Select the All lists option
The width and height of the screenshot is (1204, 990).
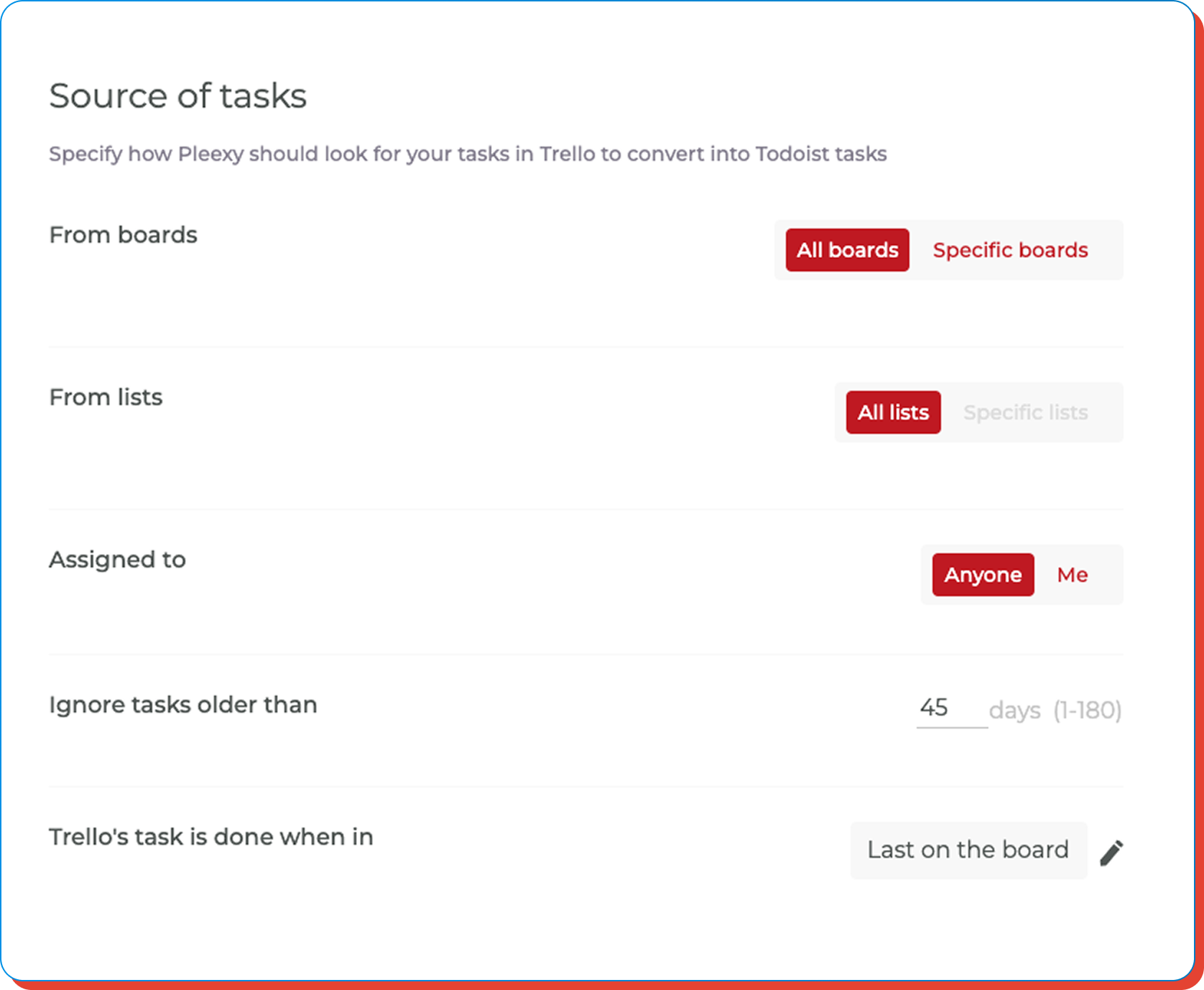[893, 412]
